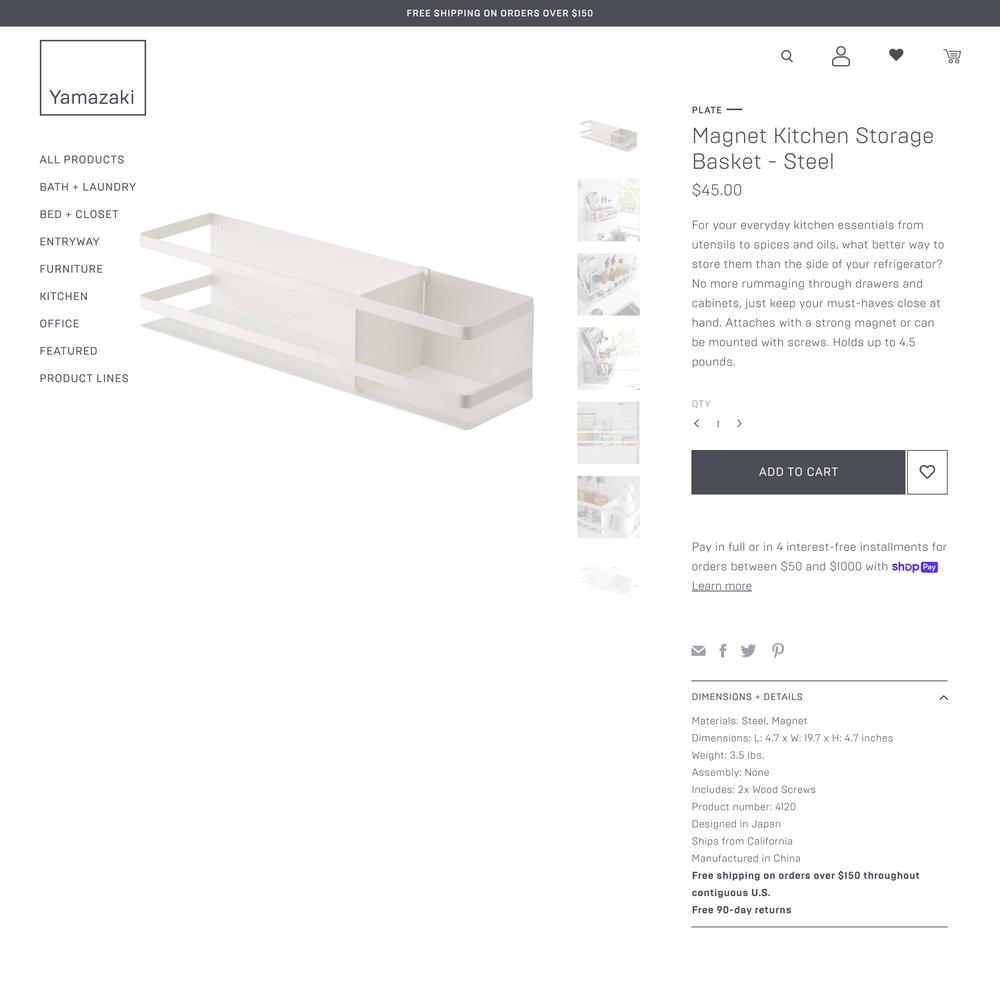View wishlist via header heart icon

896,55
